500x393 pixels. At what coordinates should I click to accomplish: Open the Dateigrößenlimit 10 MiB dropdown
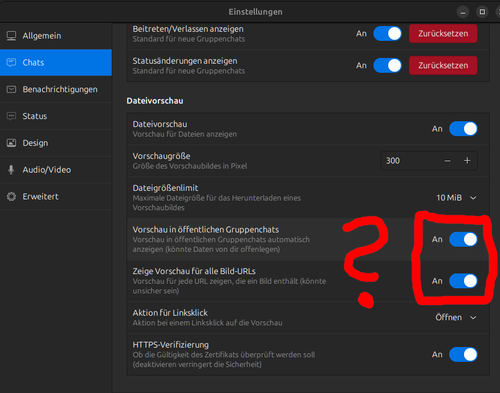point(456,198)
